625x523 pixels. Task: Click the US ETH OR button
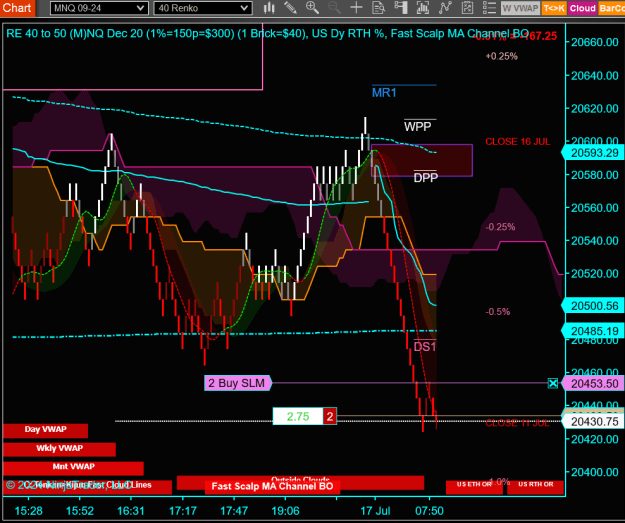click(x=474, y=487)
